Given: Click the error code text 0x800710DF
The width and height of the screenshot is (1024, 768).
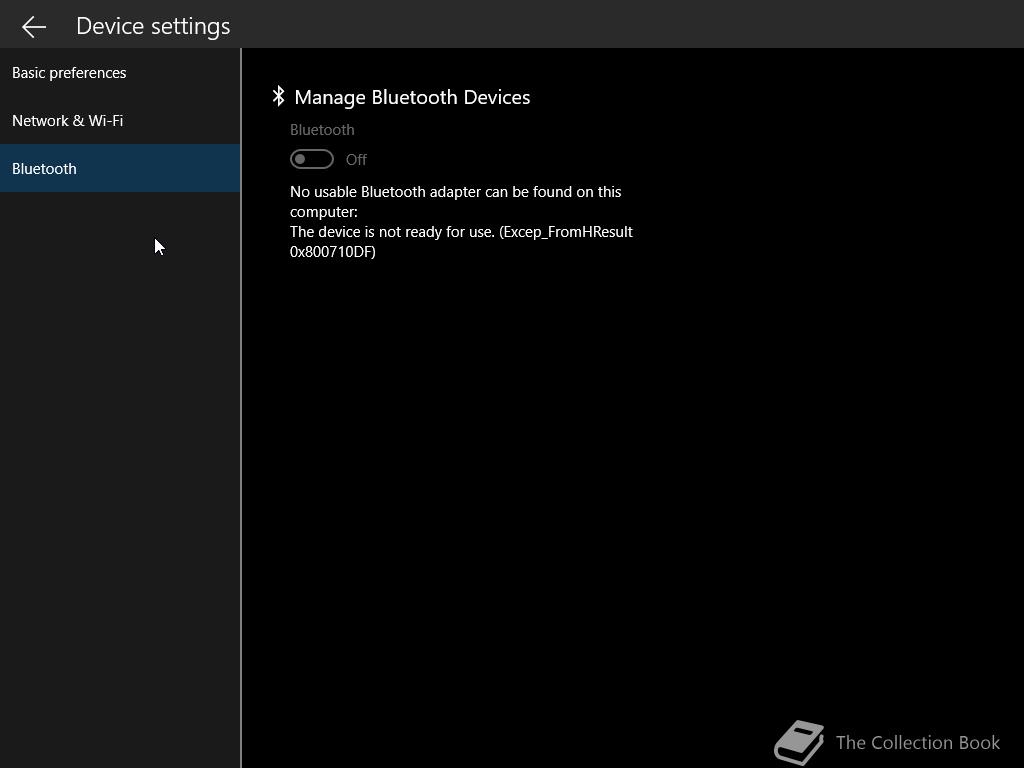Looking at the screenshot, I should click(332, 251).
